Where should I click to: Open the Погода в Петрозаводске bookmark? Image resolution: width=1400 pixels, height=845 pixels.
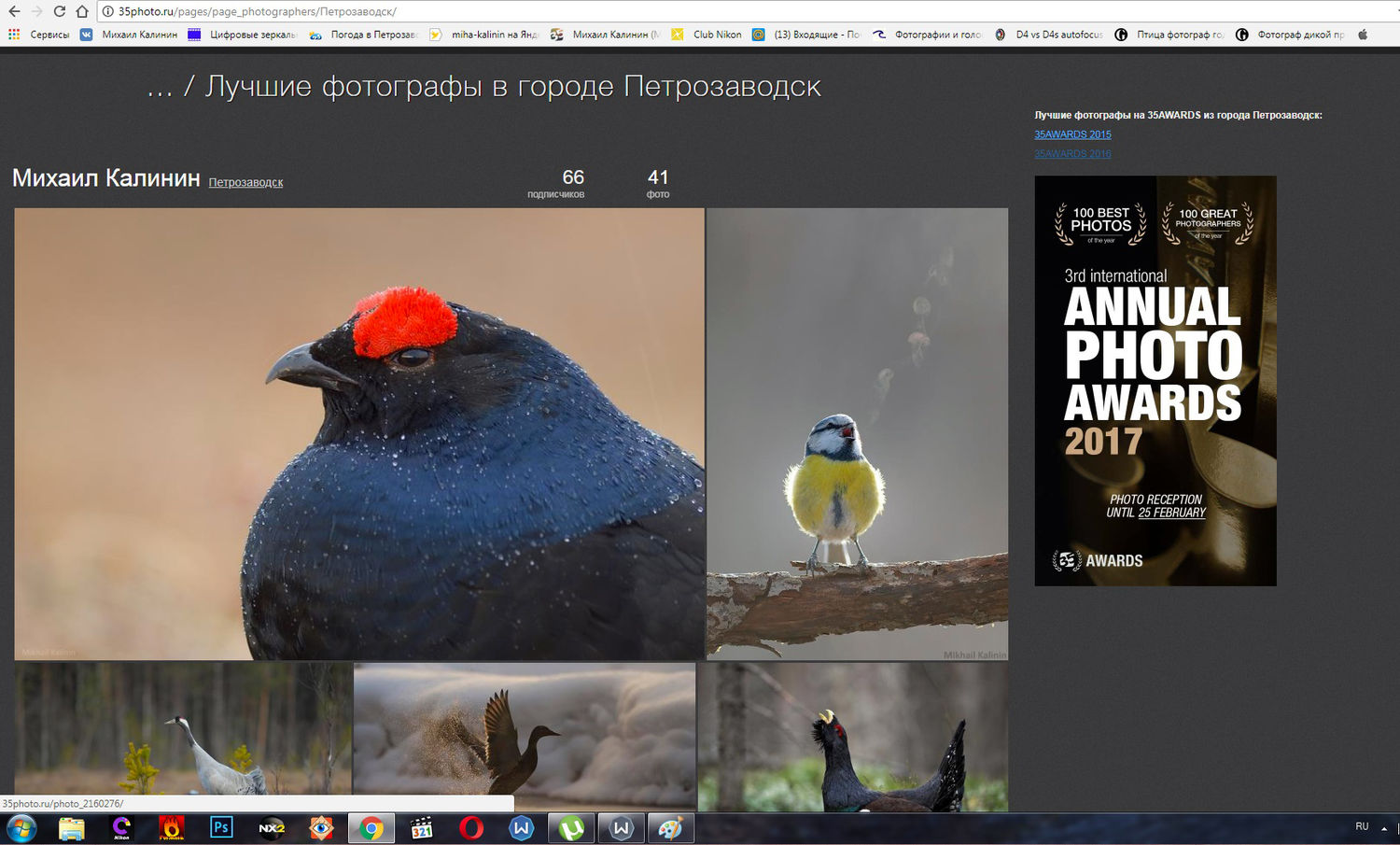pos(372,35)
